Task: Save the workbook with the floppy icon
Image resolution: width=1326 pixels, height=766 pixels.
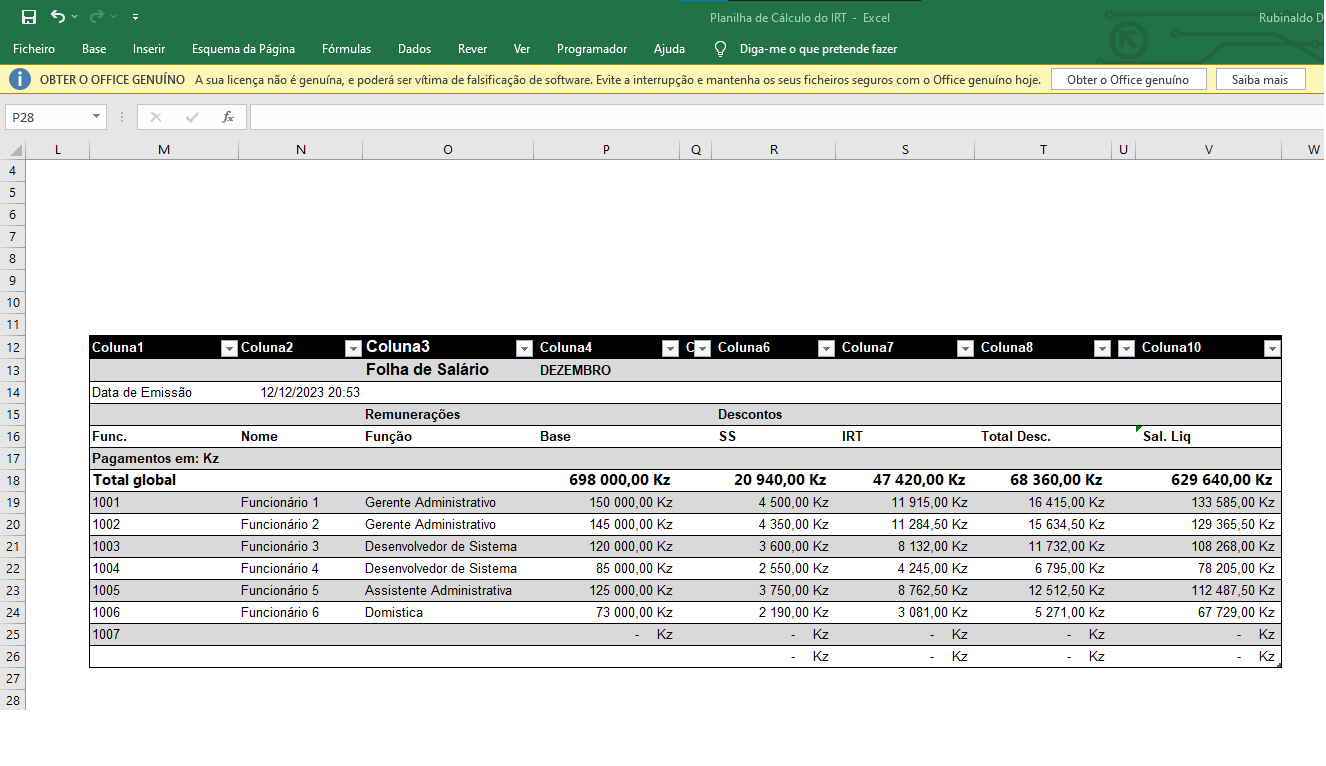Action: click(x=29, y=17)
